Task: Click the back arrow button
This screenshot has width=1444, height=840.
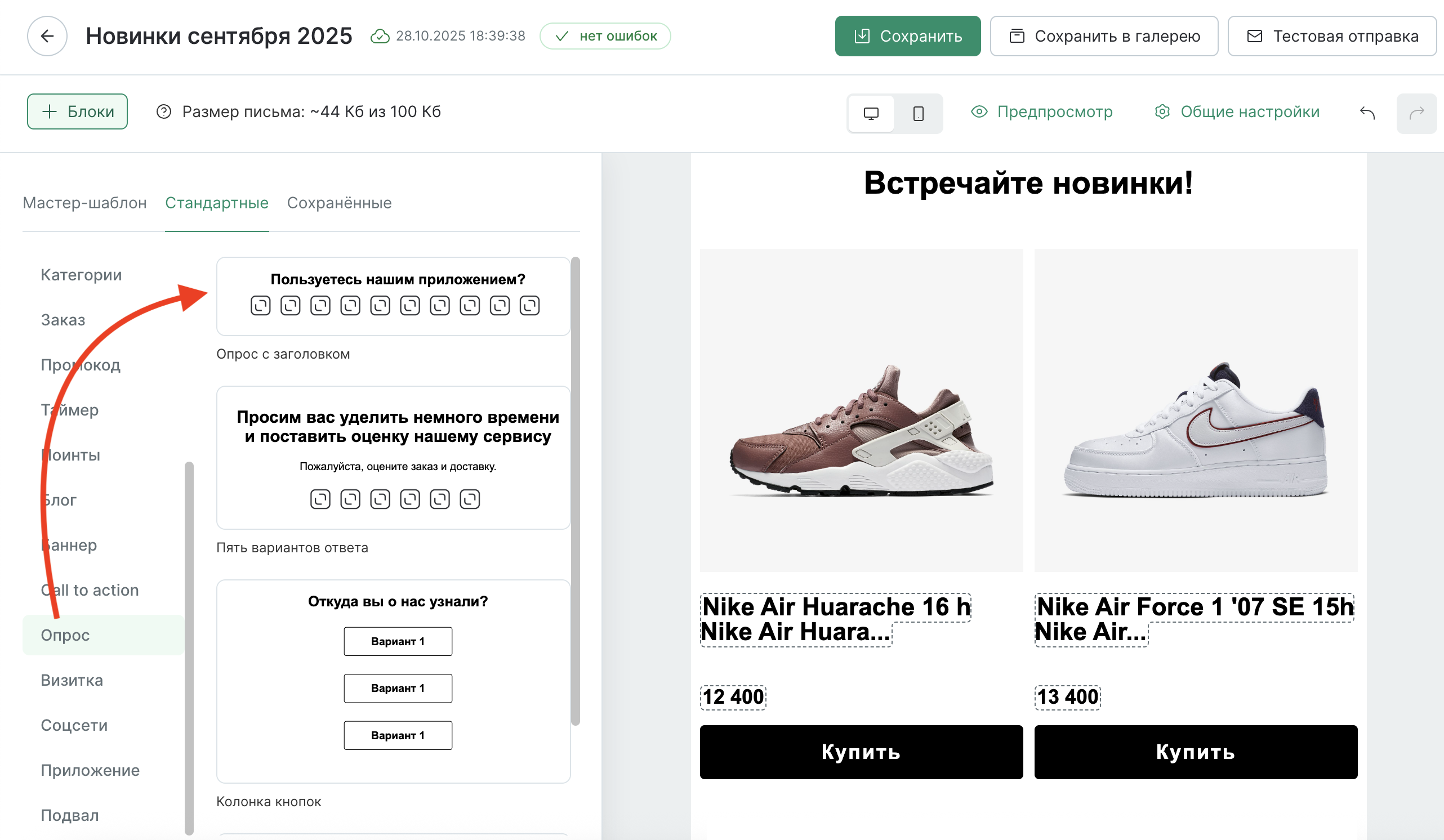Action: click(47, 36)
